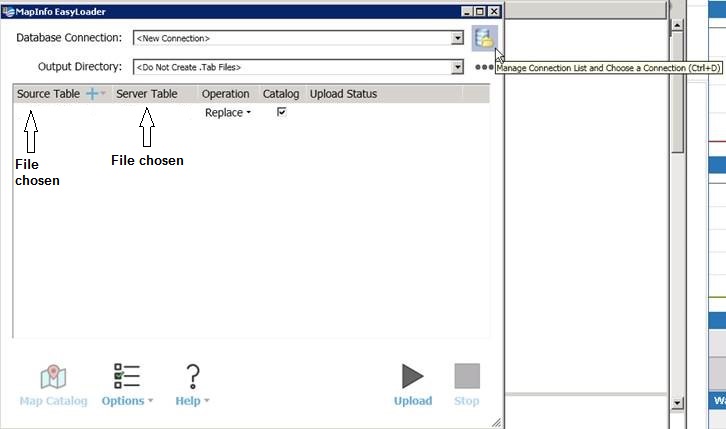Image resolution: width=726 pixels, height=429 pixels.
Task: Click Manage Connection List icon
Action: (484, 38)
